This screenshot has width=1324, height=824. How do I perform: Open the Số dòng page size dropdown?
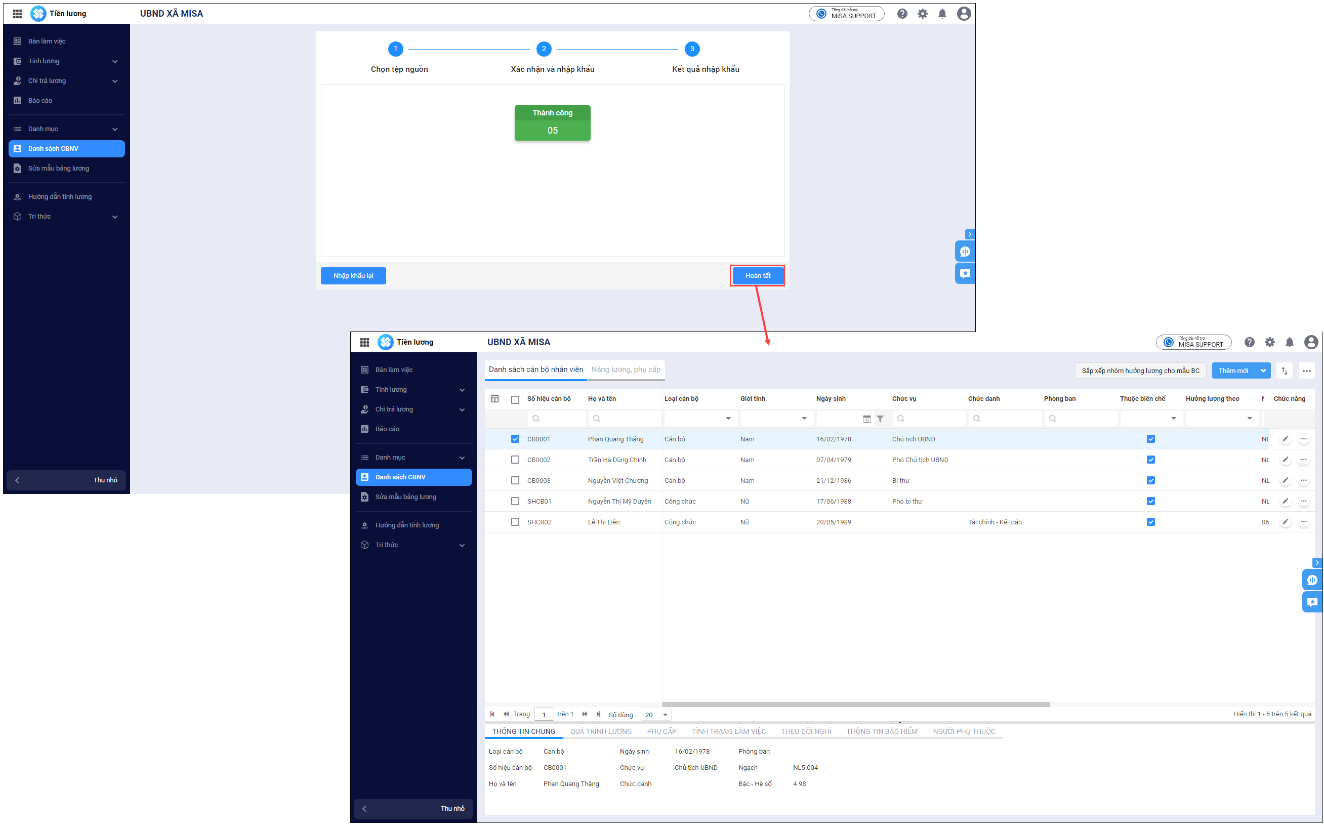tap(665, 715)
